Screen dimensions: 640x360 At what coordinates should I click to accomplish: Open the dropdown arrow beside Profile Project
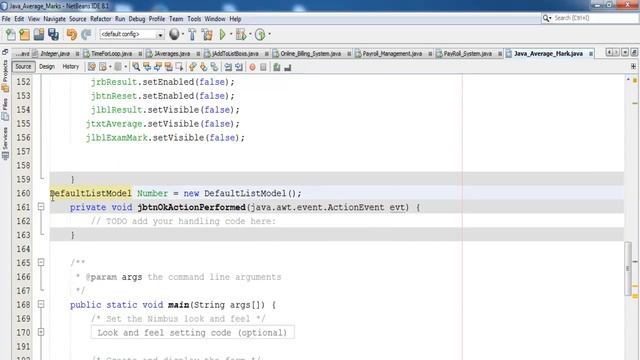269,35
